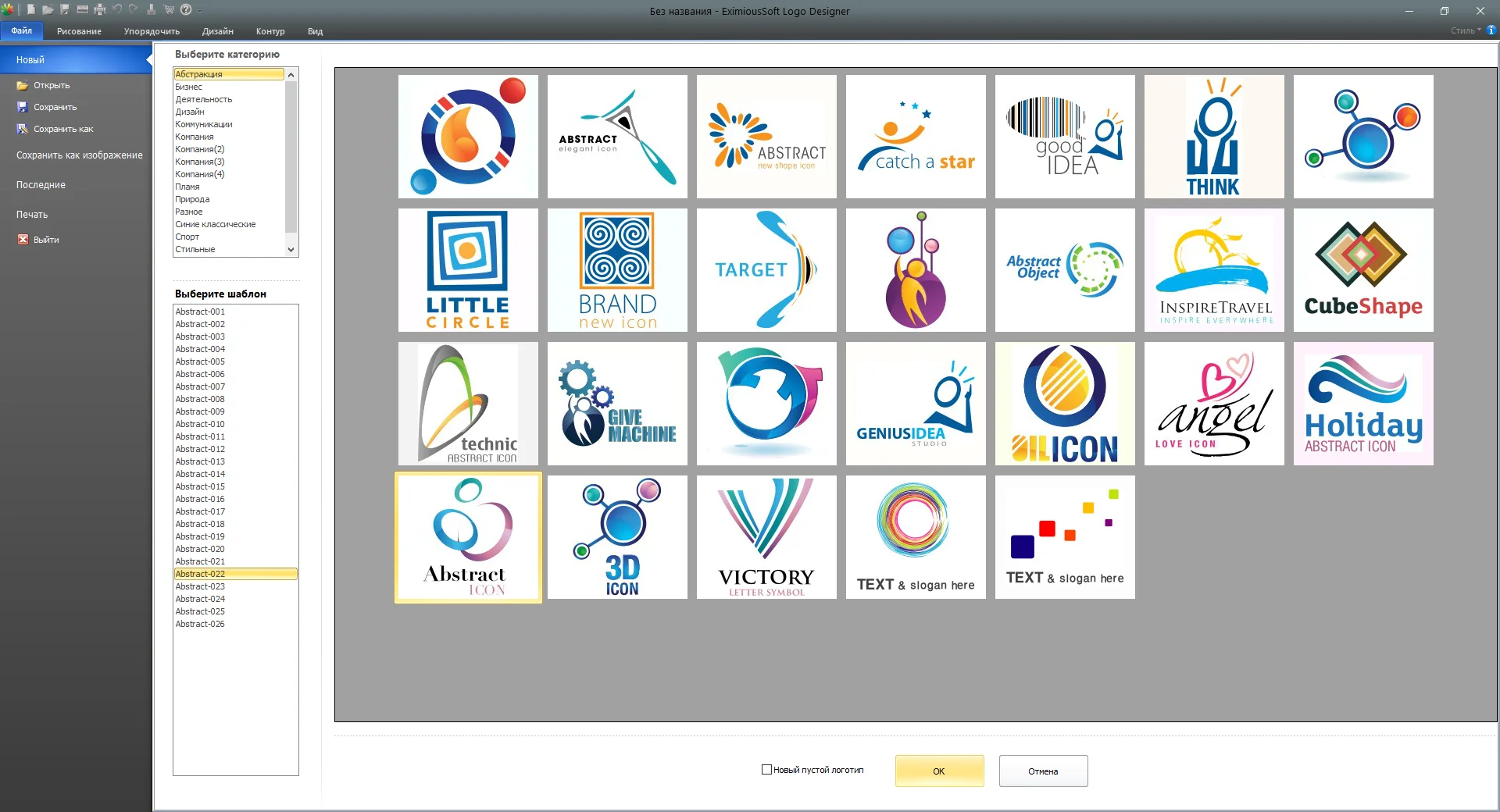Confirm selection with the OK button
This screenshot has width=1500, height=812.
click(939, 771)
